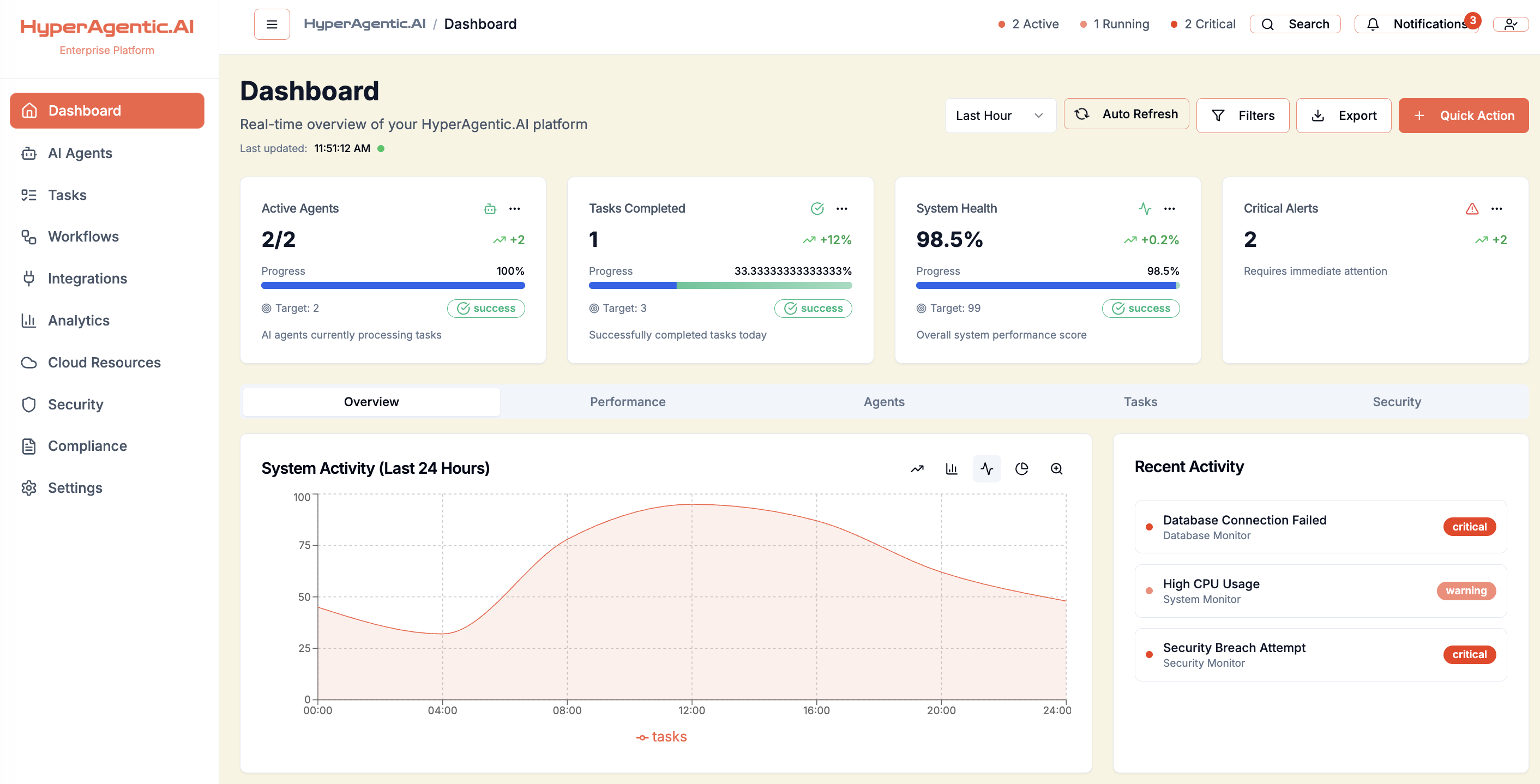Toggle Auto Refresh on the dashboard

click(x=1126, y=113)
